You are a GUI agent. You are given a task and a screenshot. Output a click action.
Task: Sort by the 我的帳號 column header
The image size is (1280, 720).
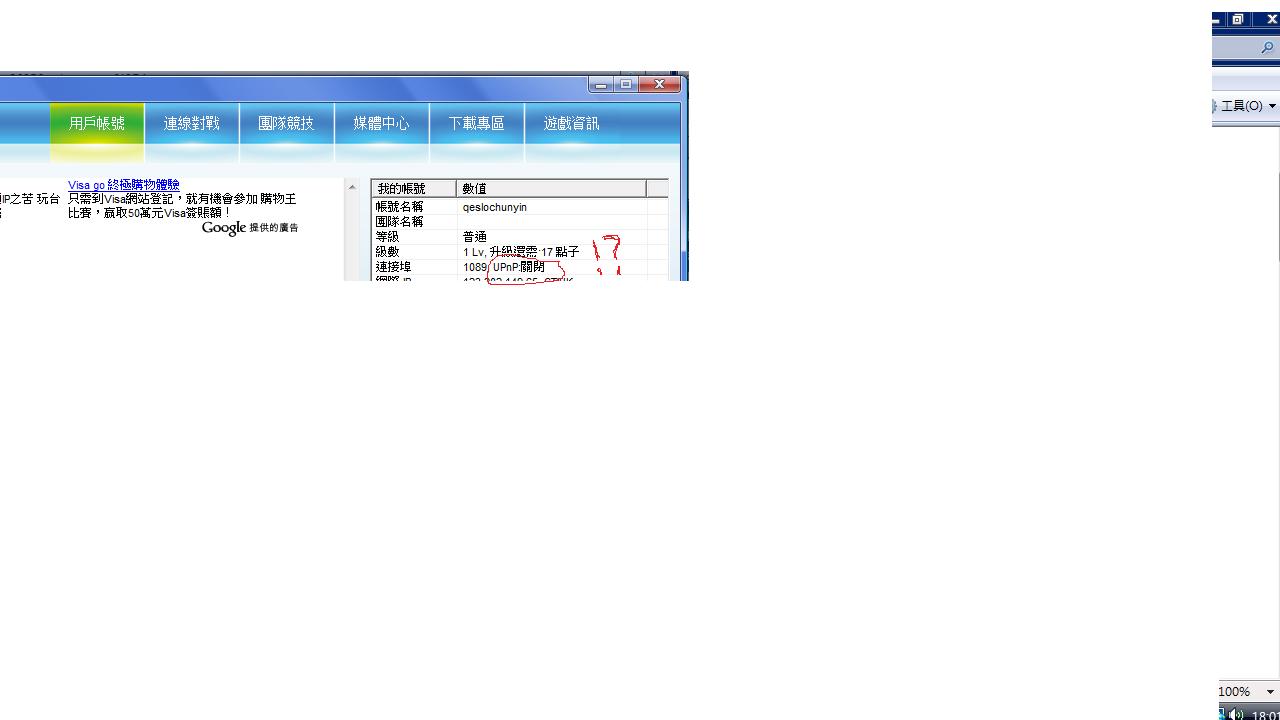click(414, 188)
